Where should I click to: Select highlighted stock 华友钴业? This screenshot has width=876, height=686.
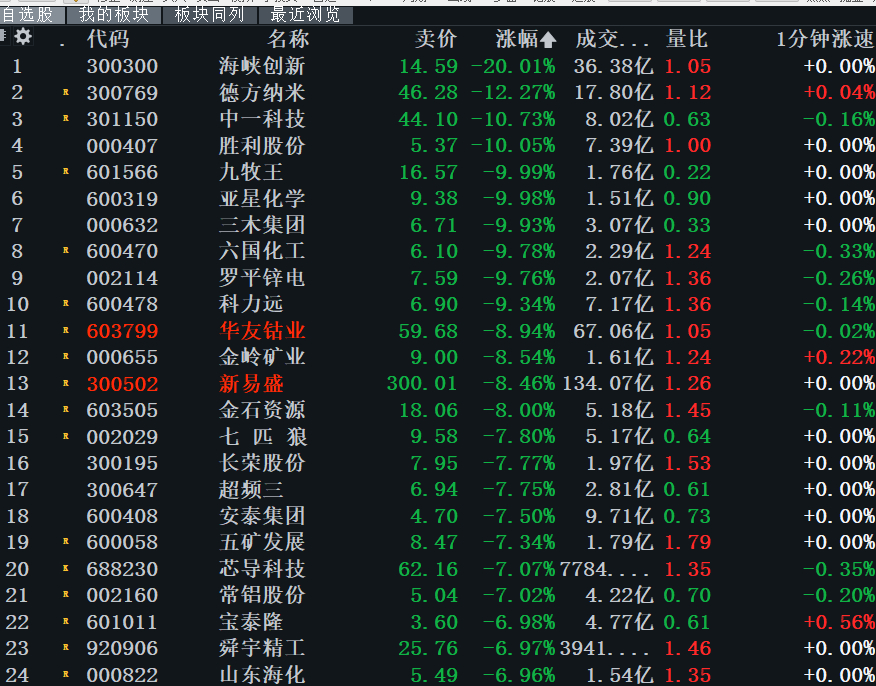click(x=438, y=330)
